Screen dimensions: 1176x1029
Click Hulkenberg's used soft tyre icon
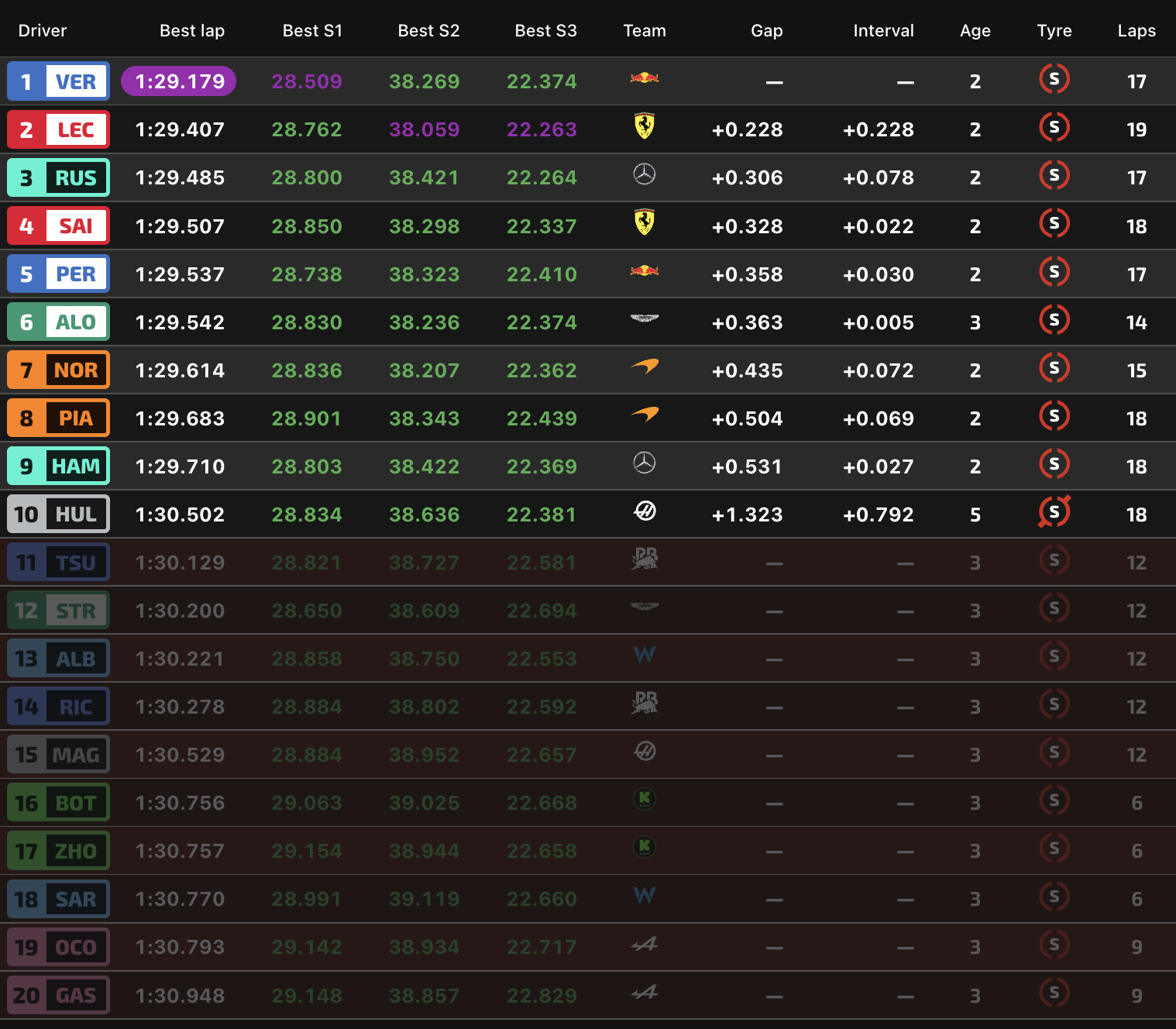pyautogui.click(x=1054, y=511)
